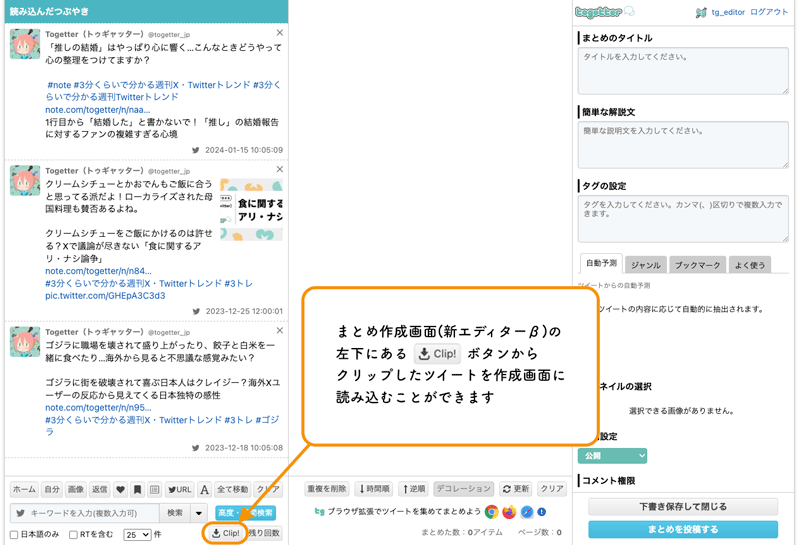The width and height of the screenshot is (800, 545).
Task: Click the ログアウト link
Action: pos(769,12)
